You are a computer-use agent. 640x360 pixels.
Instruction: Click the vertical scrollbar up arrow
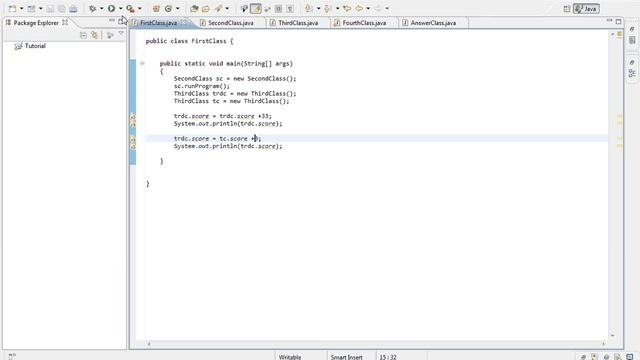pos(612,35)
